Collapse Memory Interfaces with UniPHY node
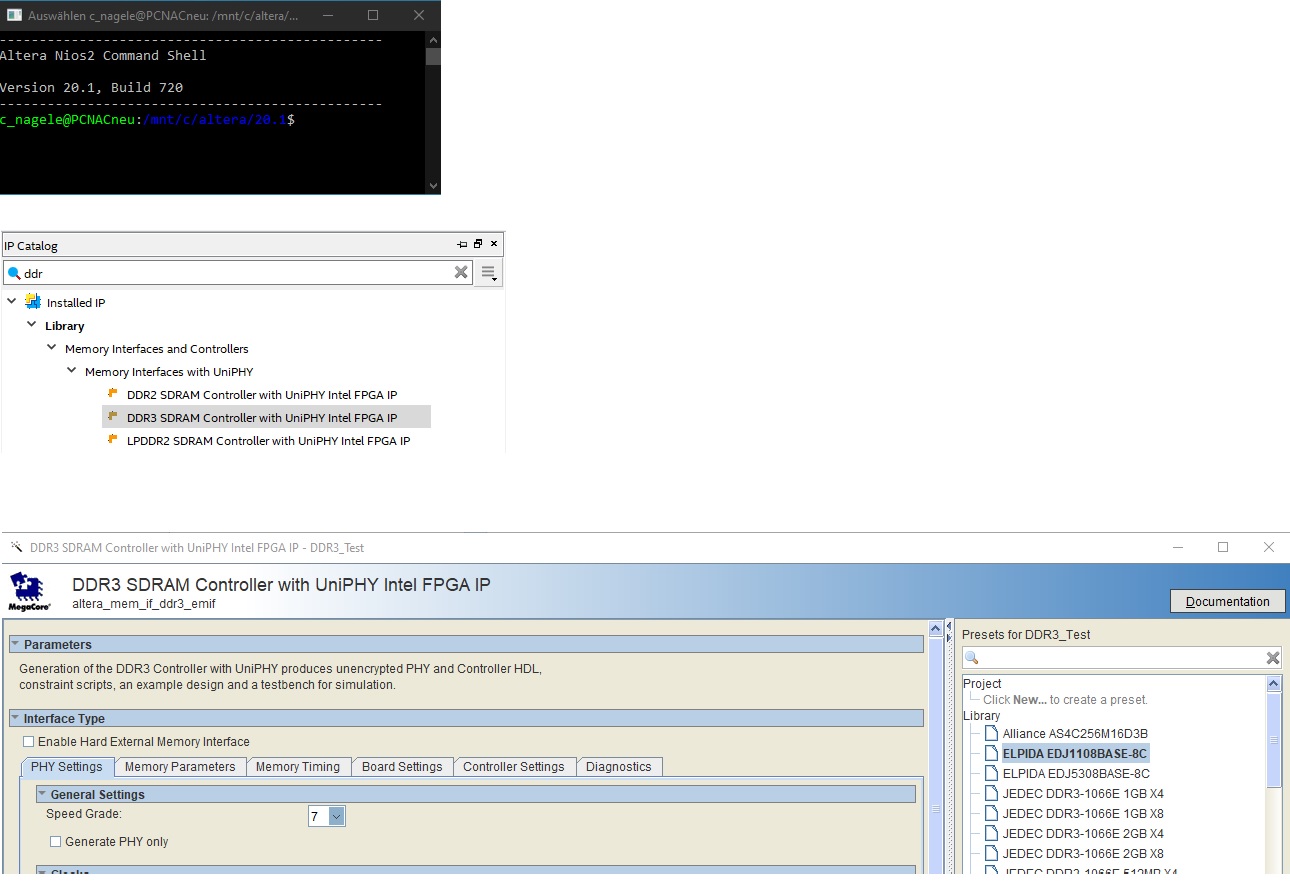The height and width of the screenshot is (893, 1290). click(x=72, y=372)
